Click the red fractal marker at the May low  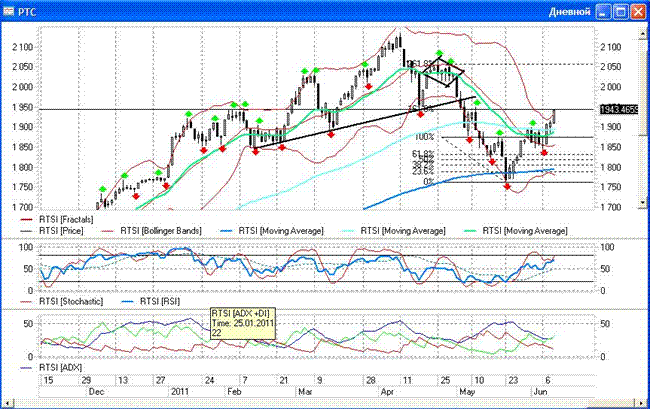tap(507, 187)
